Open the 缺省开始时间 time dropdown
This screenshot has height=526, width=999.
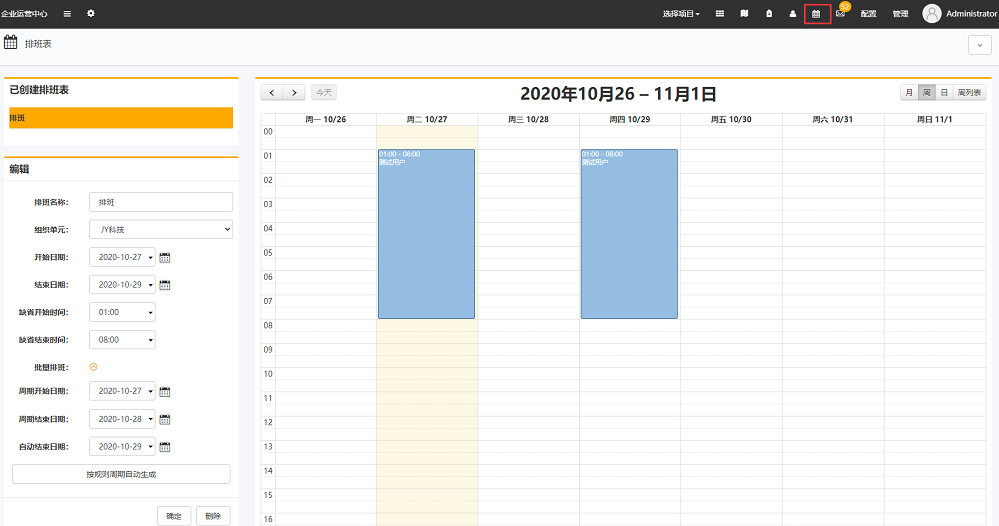(122, 312)
